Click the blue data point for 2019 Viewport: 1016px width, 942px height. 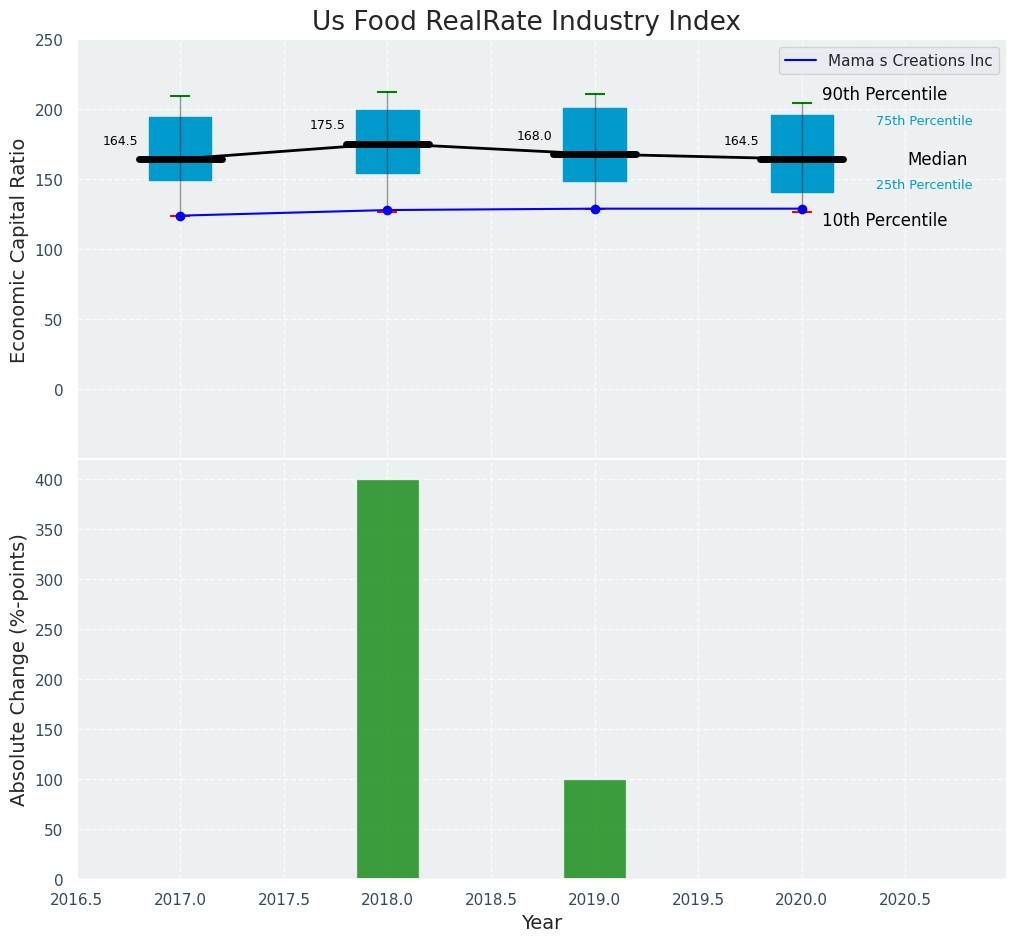click(x=595, y=209)
